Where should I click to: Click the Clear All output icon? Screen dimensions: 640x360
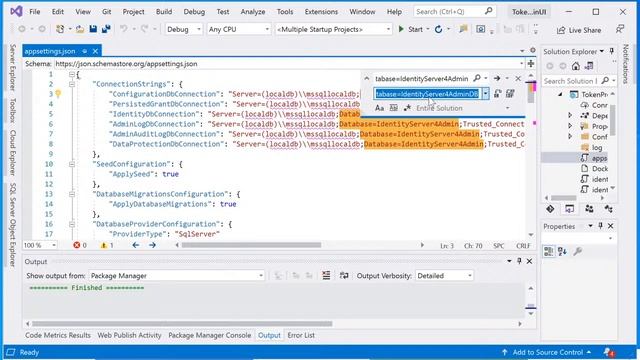[326, 276]
